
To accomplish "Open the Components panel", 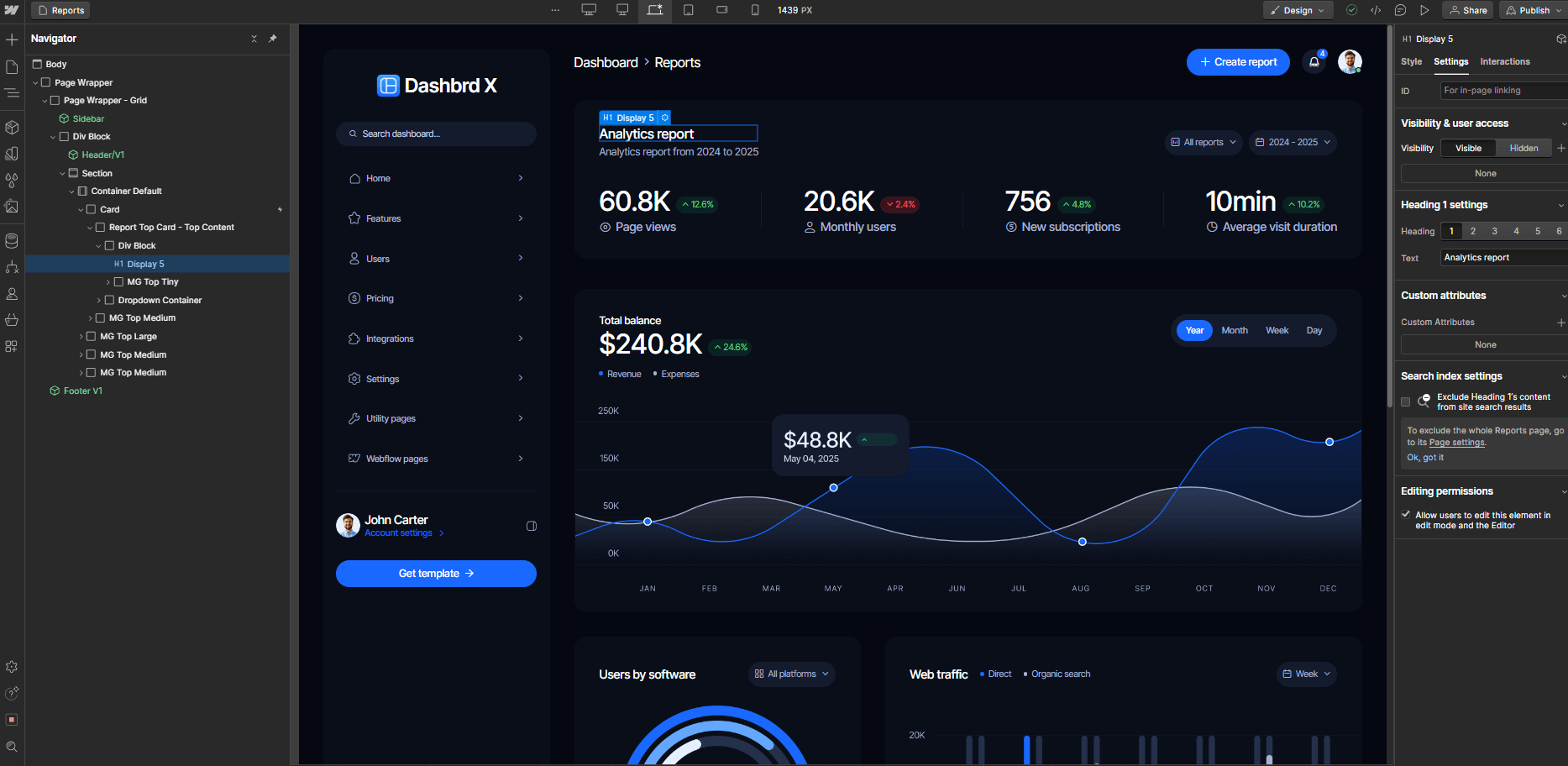I will coord(12,128).
